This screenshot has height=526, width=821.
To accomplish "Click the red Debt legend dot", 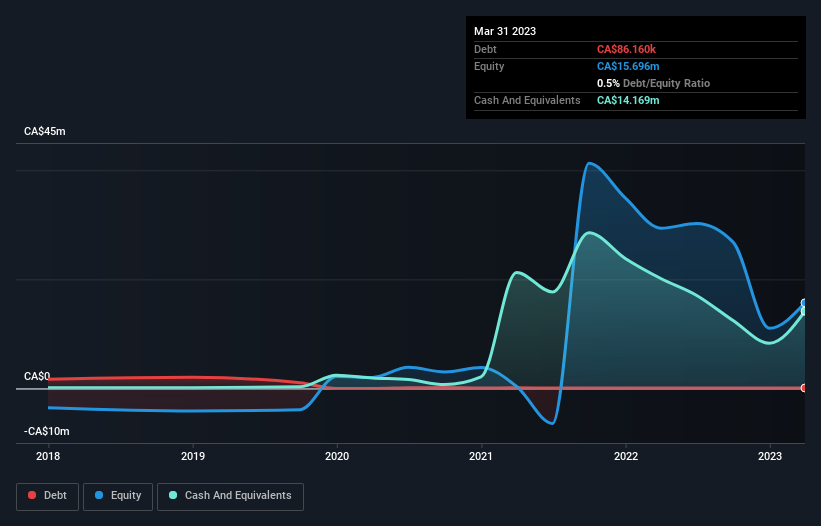I will 32,495.
